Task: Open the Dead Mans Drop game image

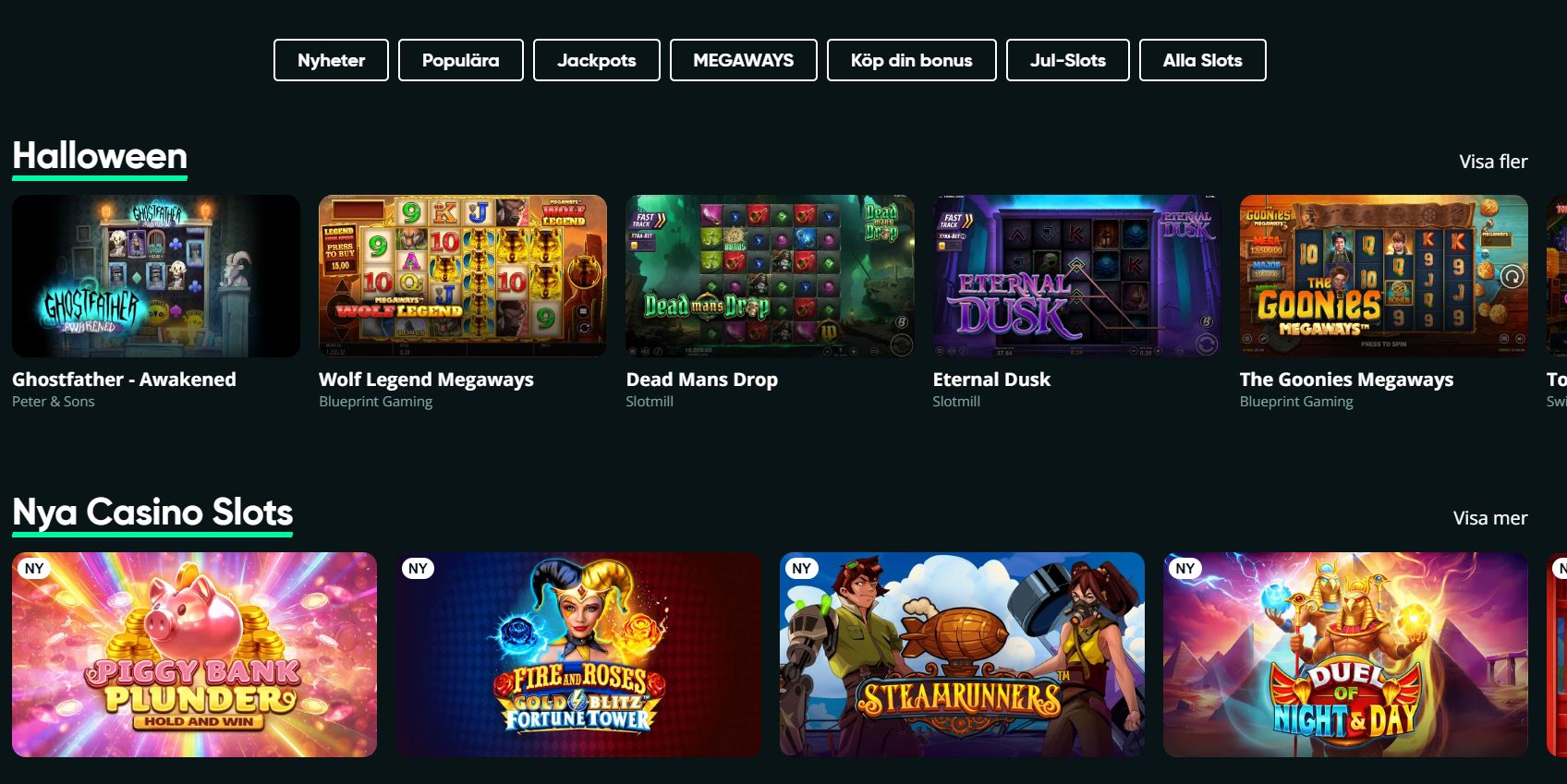Action: tap(770, 276)
